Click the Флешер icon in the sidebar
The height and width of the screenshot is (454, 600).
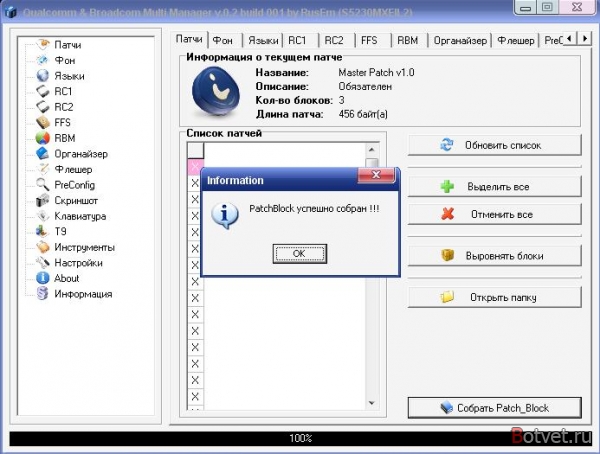pos(43,169)
